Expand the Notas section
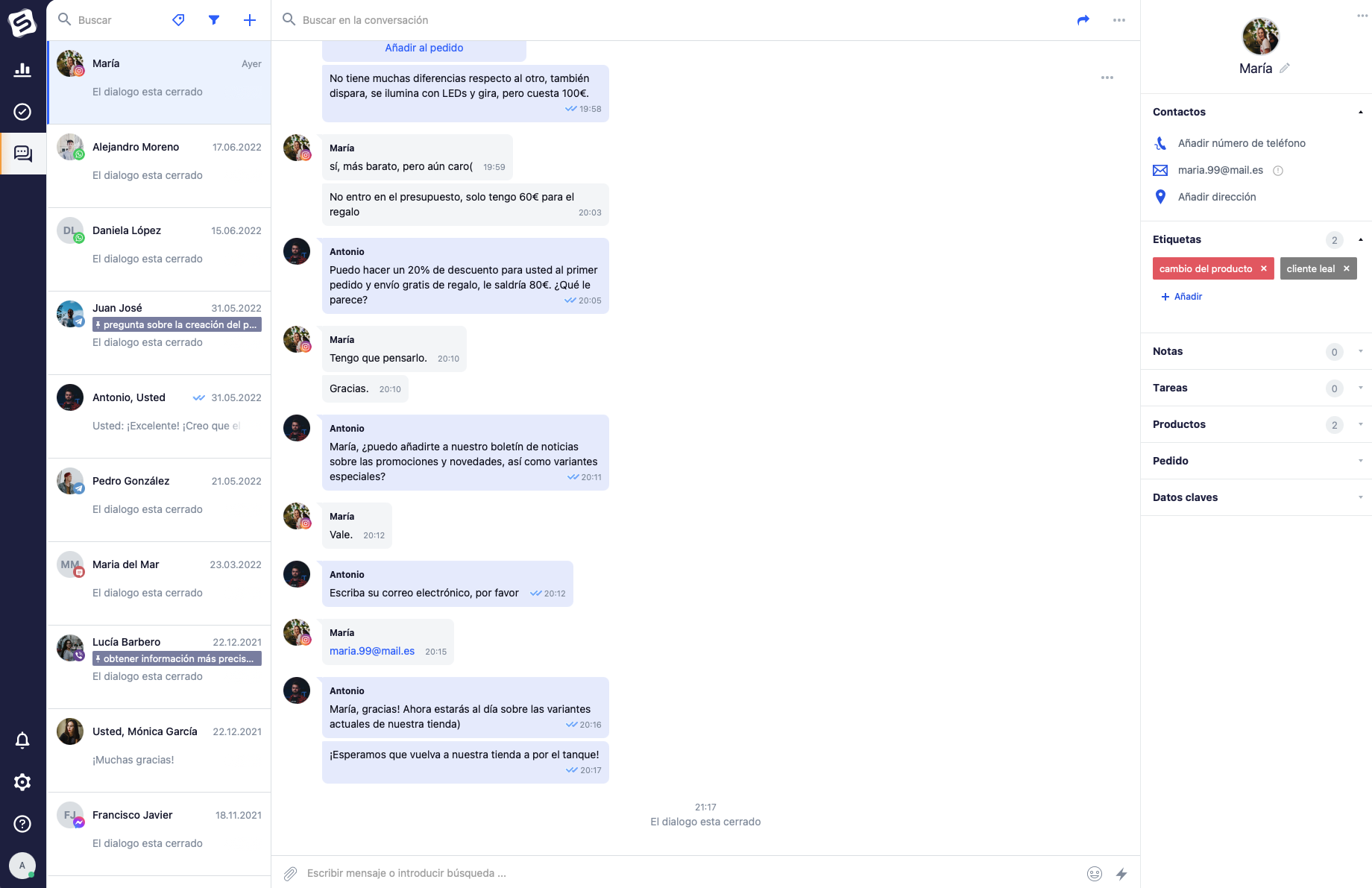Image resolution: width=1372 pixels, height=888 pixels. pyautogui.click(x=1256, y=351)
